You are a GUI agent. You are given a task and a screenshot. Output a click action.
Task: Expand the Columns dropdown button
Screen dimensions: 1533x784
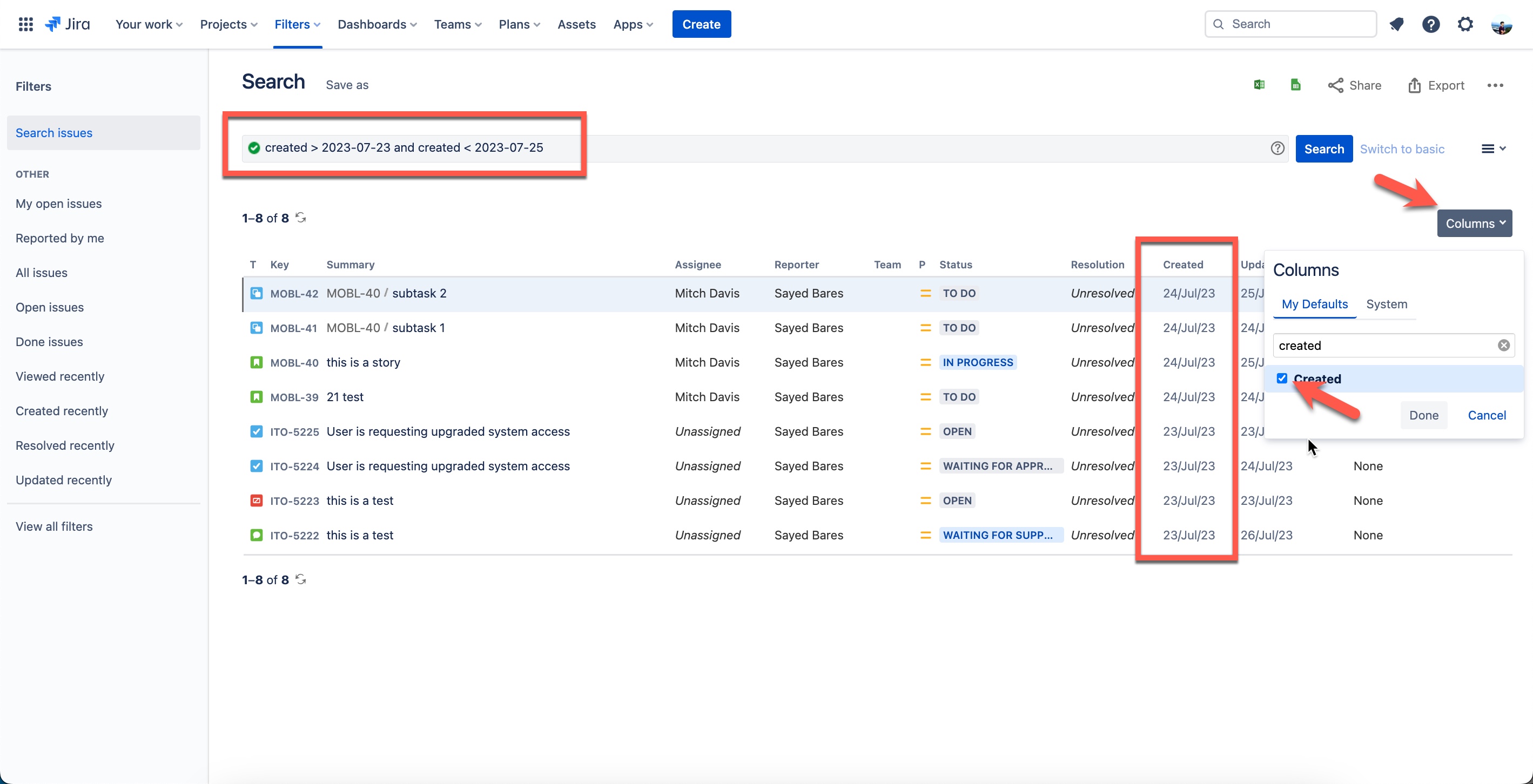(1474, 223)
